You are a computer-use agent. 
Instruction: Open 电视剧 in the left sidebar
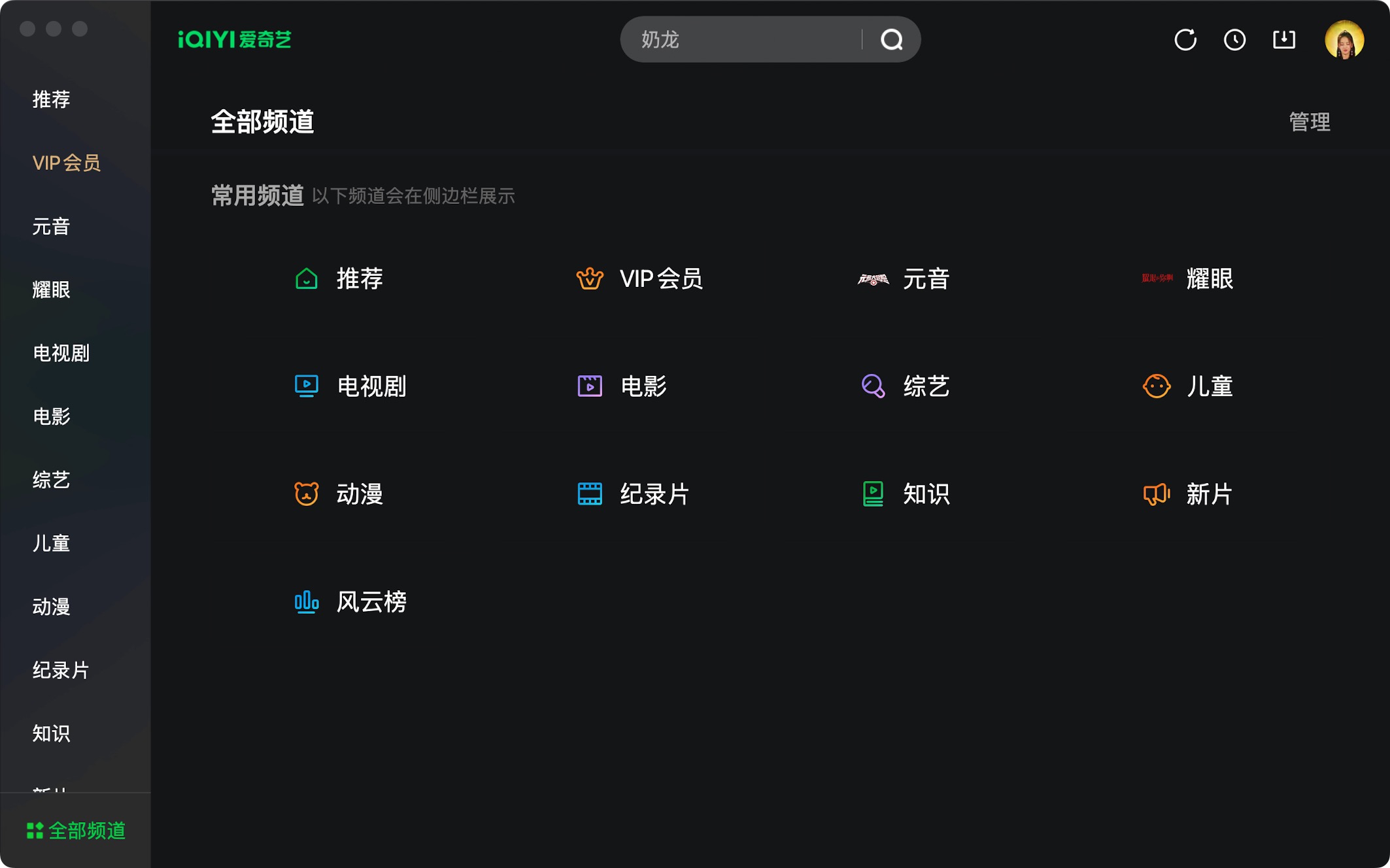click(x=61, y=354)
